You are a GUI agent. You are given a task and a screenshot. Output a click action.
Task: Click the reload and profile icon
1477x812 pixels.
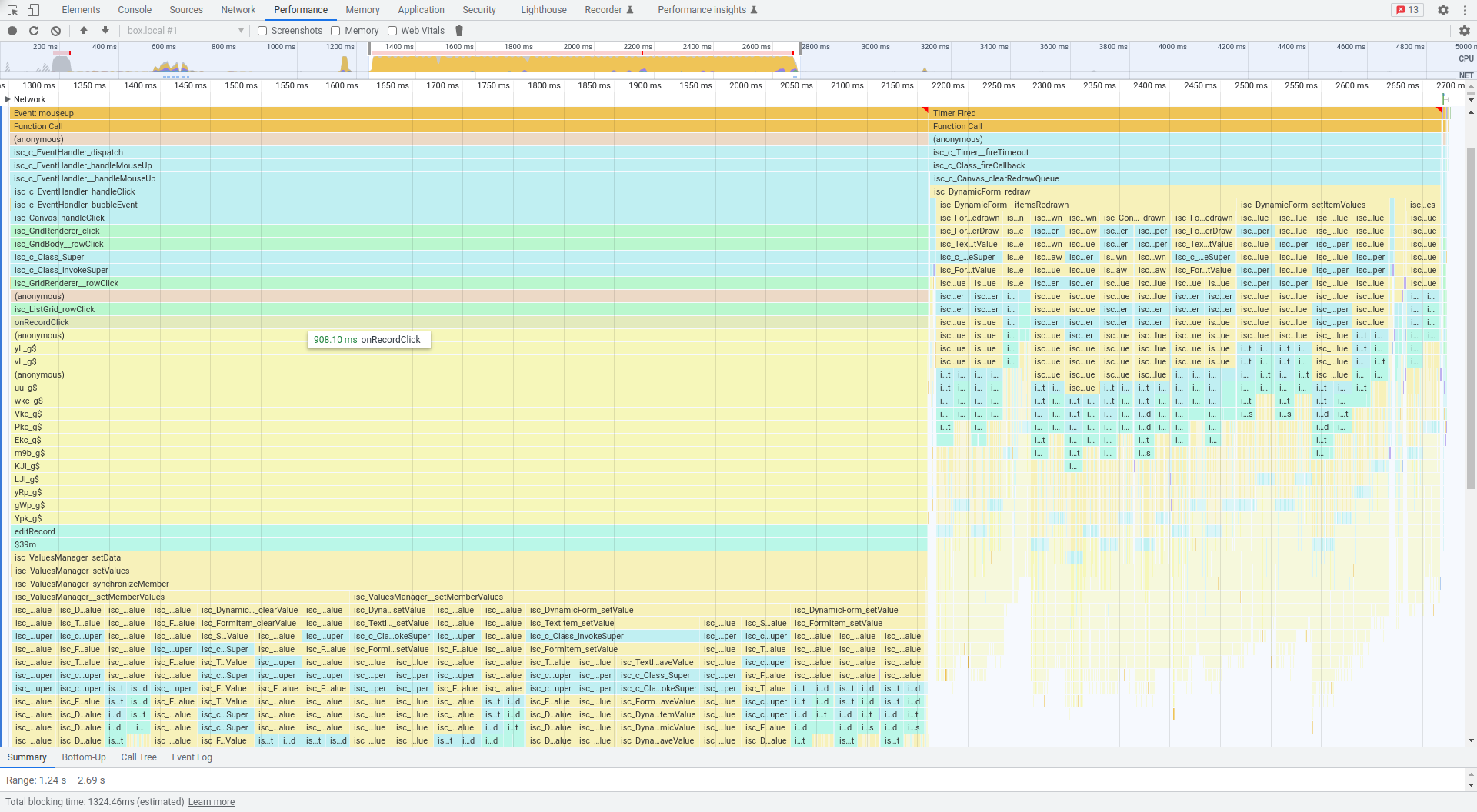point(34,31)
